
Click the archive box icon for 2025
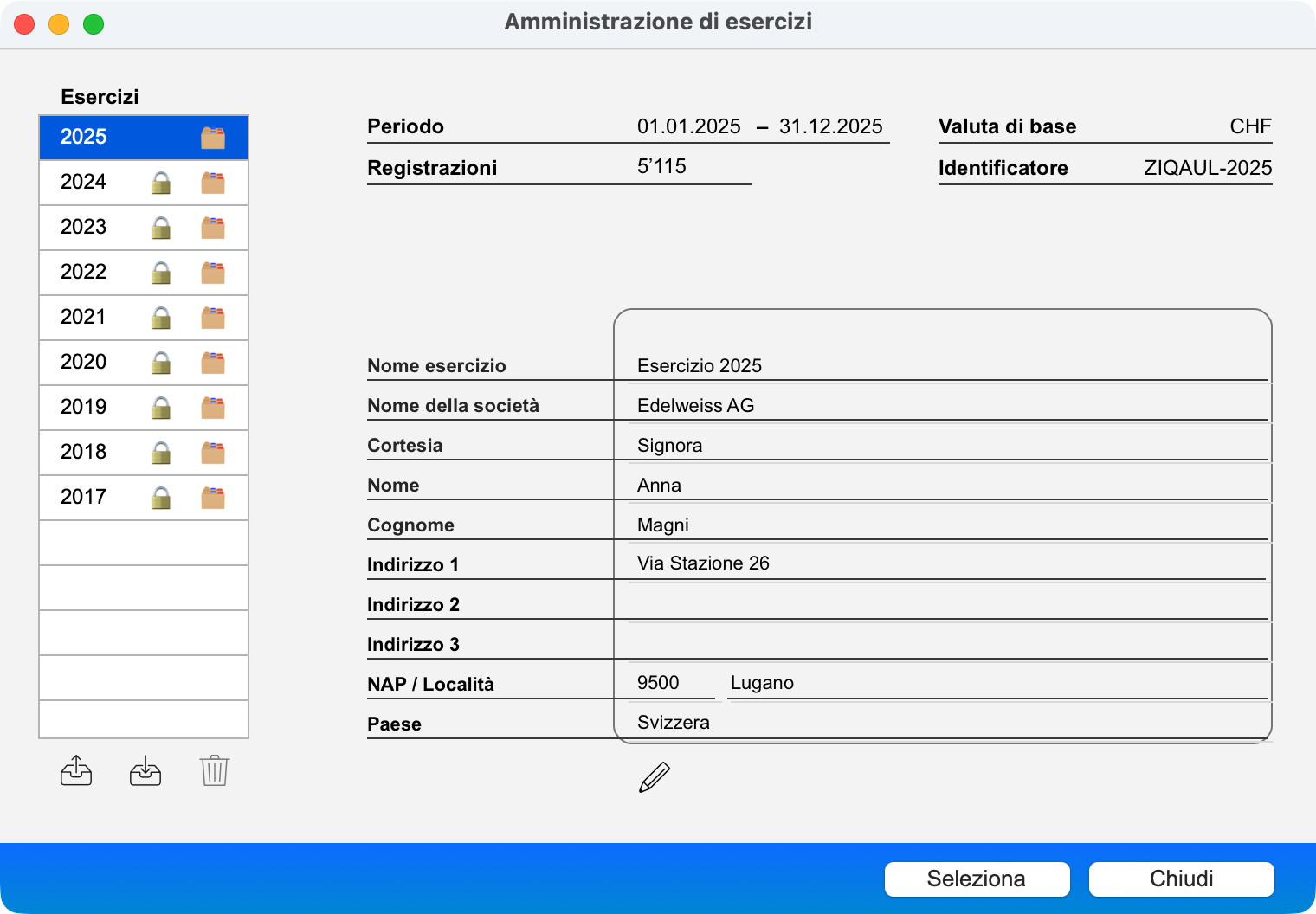[213, 138]
